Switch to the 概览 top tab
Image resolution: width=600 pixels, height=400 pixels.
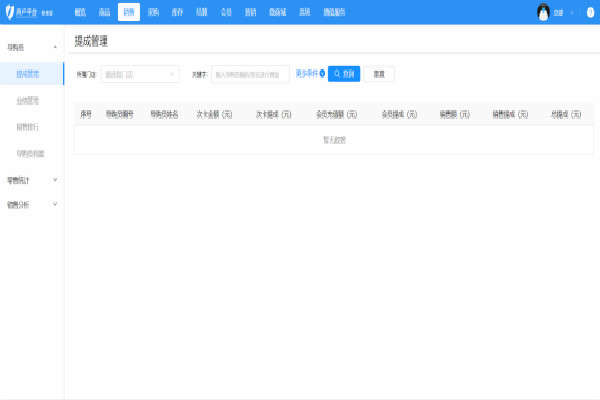click(x=80, y=12)
